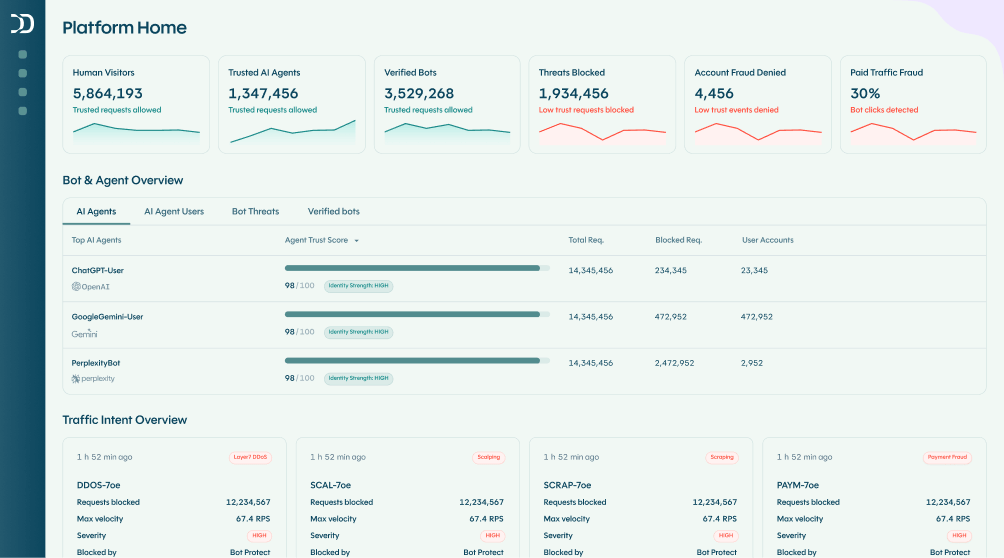Click Identity Strength HIGH badge for PerplexityBot
This screenshot has width=1004, height=558.
click(359, 378)
